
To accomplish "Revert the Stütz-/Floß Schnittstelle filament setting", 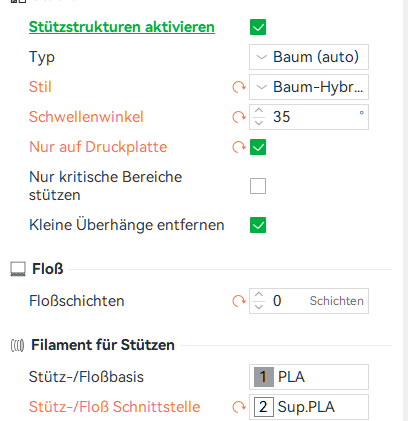I will coord(239,407).
